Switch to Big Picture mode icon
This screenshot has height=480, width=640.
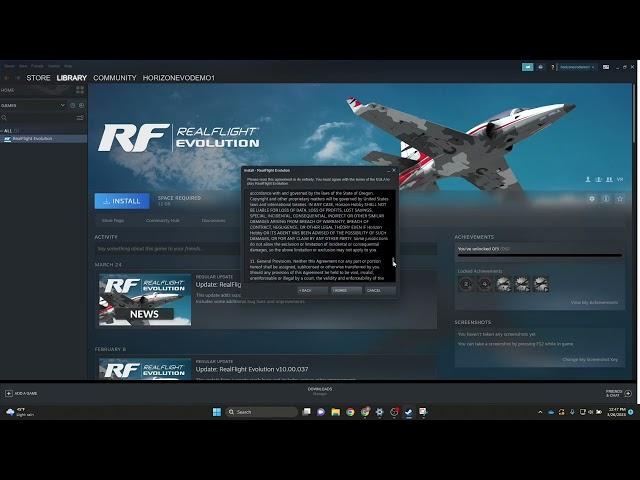(x=606, y=67)
